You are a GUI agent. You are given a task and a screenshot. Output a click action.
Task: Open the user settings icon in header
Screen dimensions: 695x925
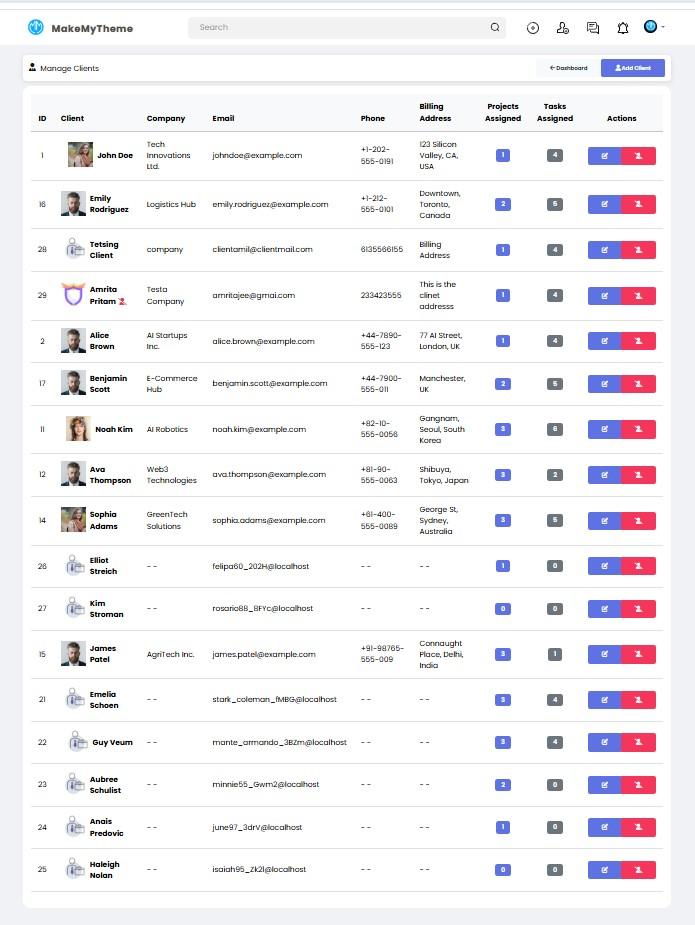pyautogui.click(x=563, y=28)
